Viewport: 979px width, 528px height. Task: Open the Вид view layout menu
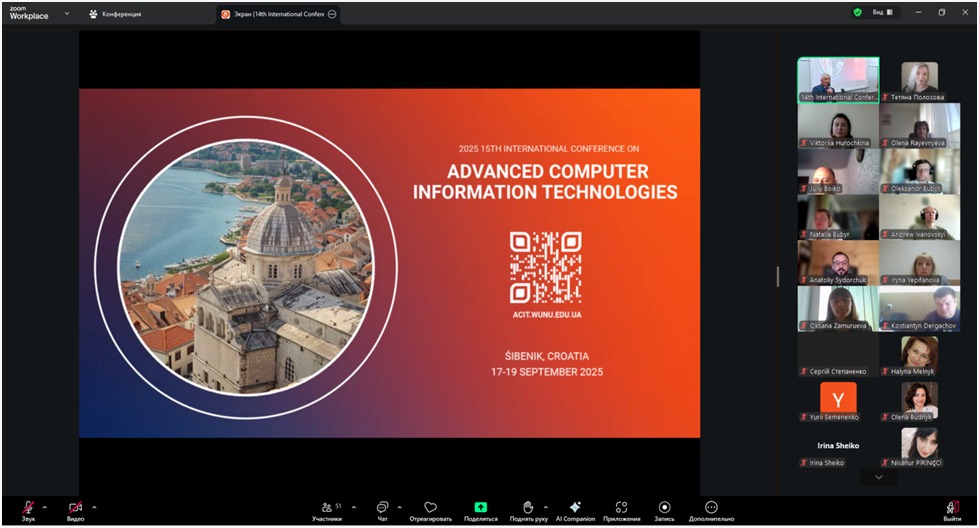tap(881, 12)
